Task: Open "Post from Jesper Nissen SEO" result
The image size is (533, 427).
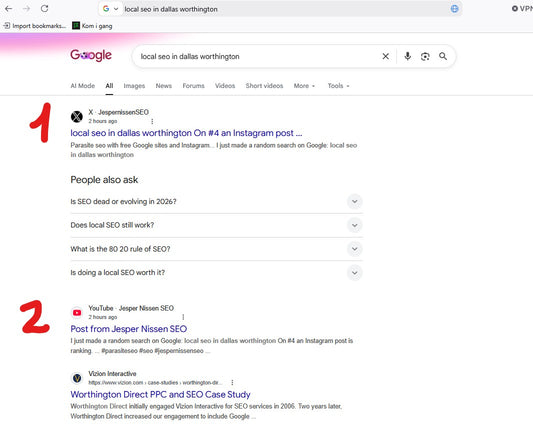Action: [x=129, y=329]
